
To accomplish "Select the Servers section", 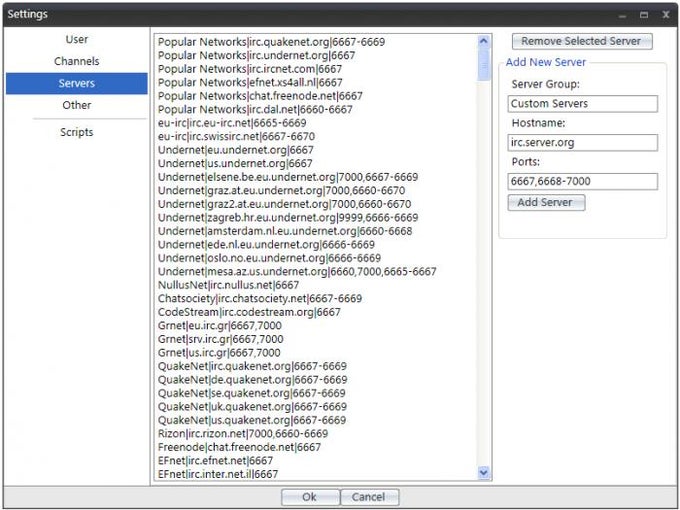I will [x=77, y=83].
